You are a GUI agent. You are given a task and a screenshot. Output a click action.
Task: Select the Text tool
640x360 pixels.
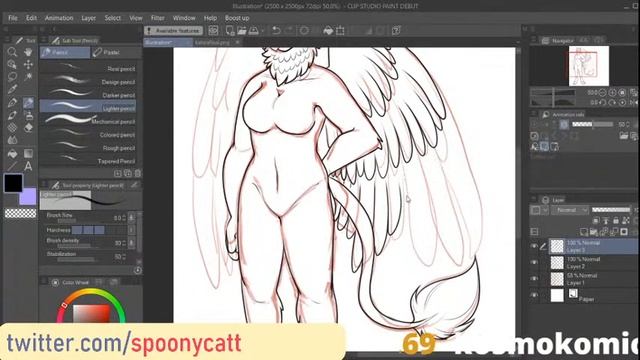tap(28, 166)
